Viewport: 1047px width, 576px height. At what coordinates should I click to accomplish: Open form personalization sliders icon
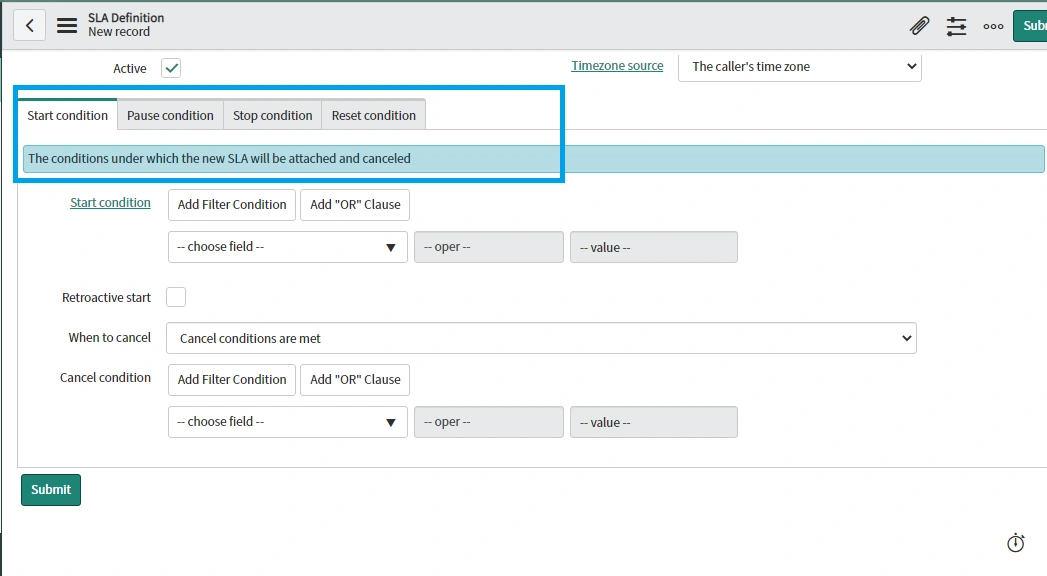[x=956, y=26]
